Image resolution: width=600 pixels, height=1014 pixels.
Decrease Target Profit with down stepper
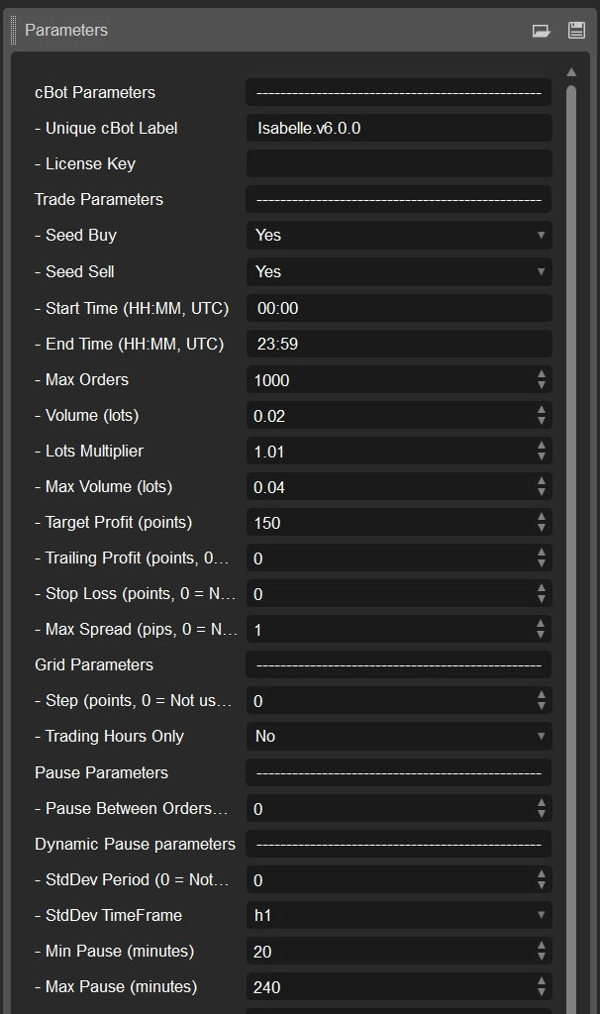[544, 527]
